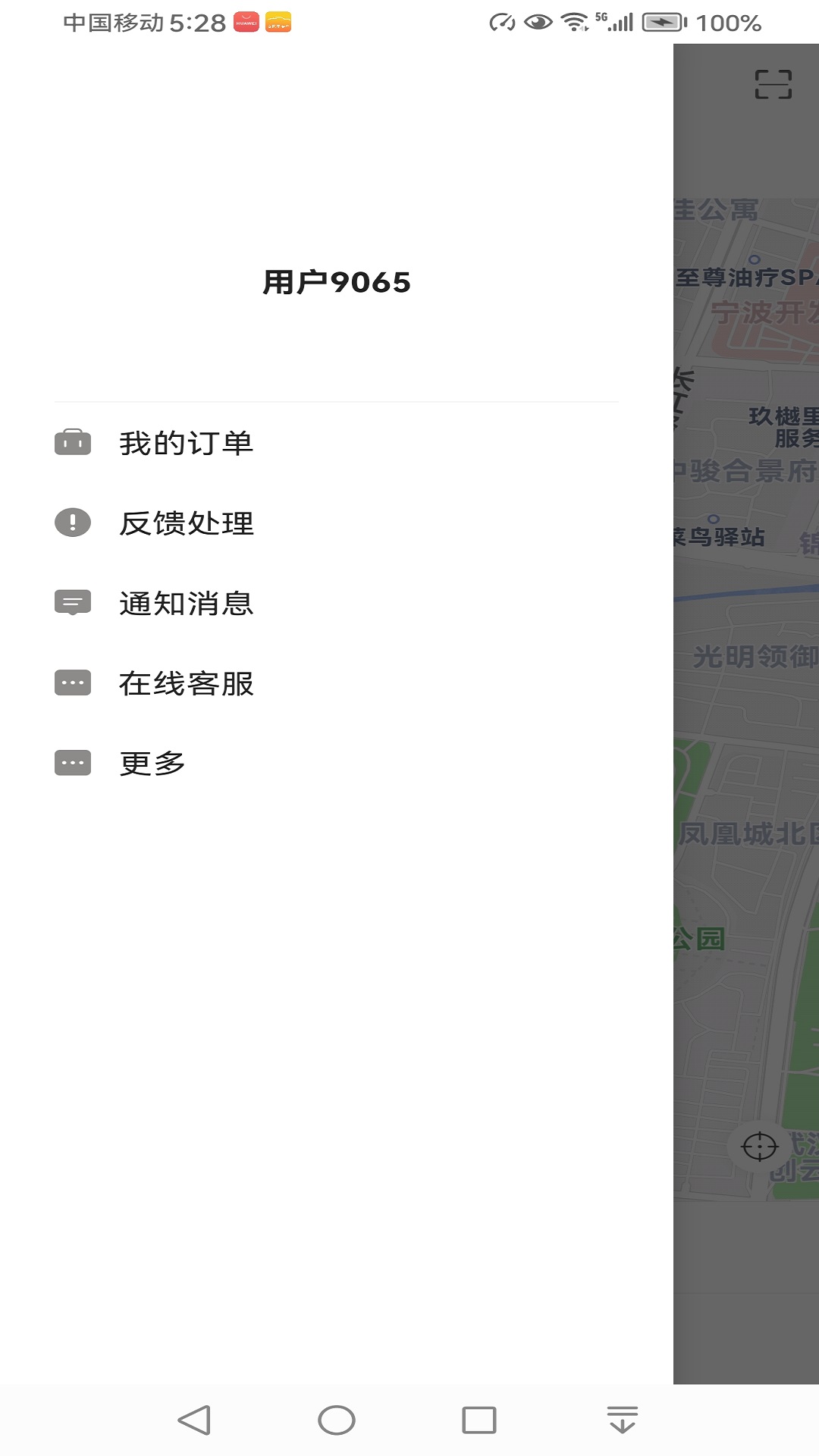Open the 用户9065 profile name
819x1456 pixels.
(x=337, y=282)
